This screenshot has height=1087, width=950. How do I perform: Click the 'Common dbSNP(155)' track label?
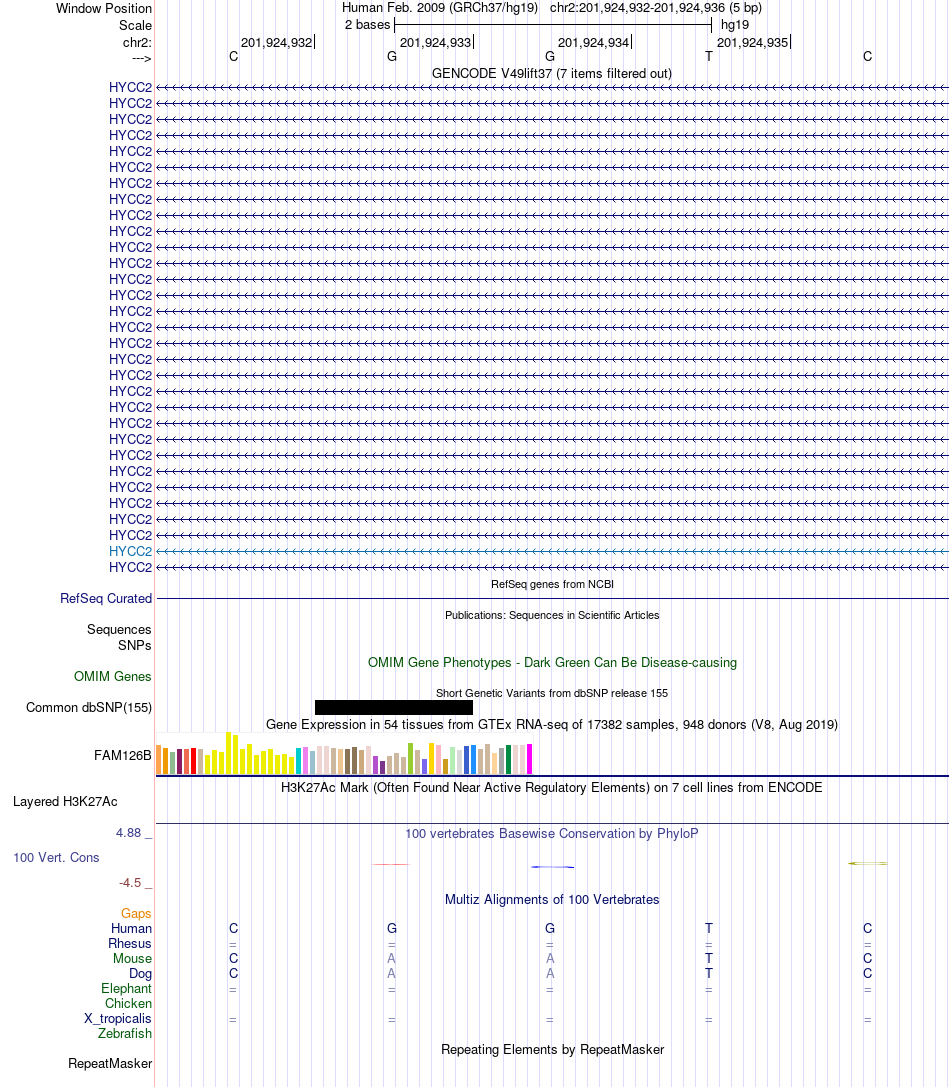coord(89,708)
